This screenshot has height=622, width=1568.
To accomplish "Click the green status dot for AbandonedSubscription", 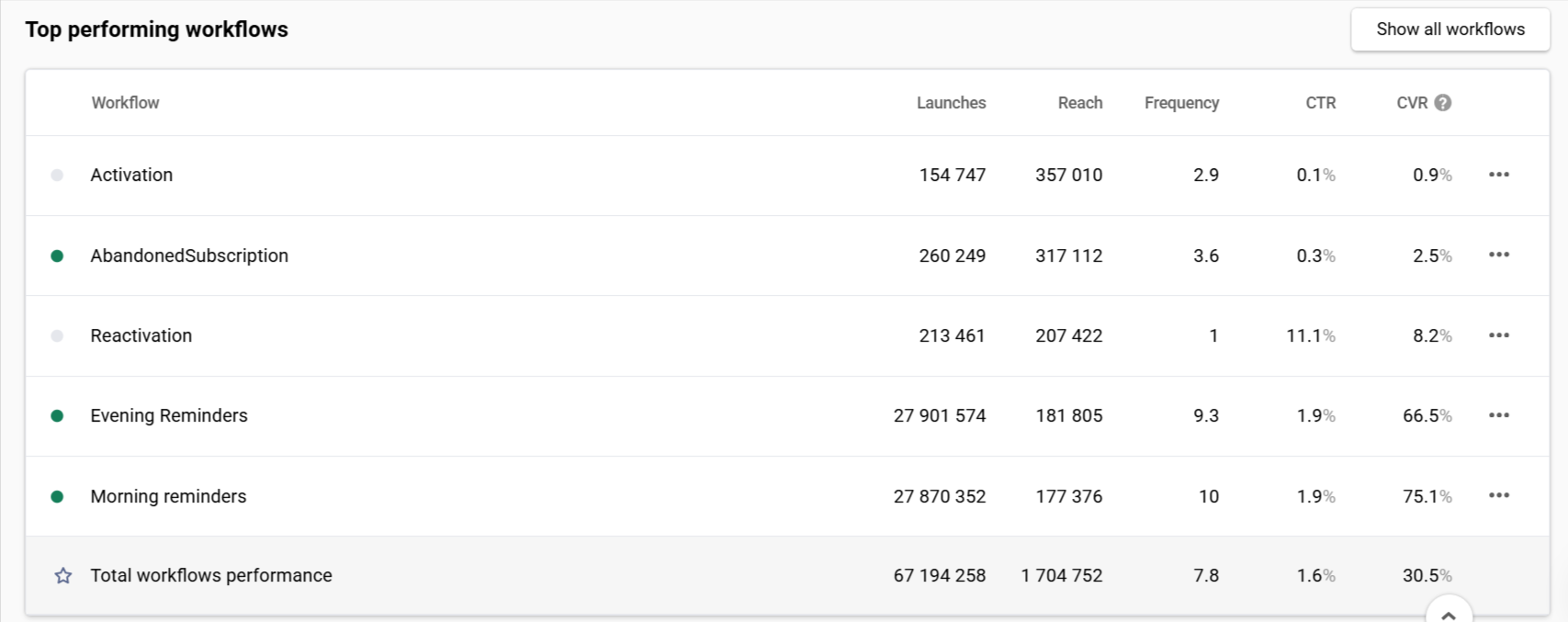I will pyautogui.click(x=57, y=255).
